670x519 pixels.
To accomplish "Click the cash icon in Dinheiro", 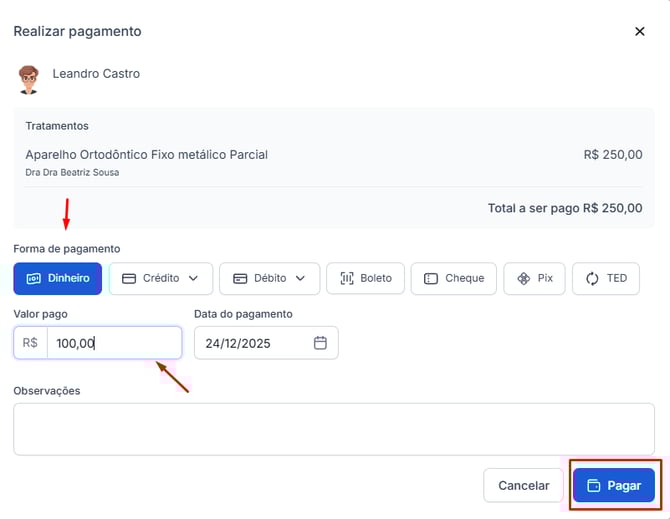I will pos(33,278).
